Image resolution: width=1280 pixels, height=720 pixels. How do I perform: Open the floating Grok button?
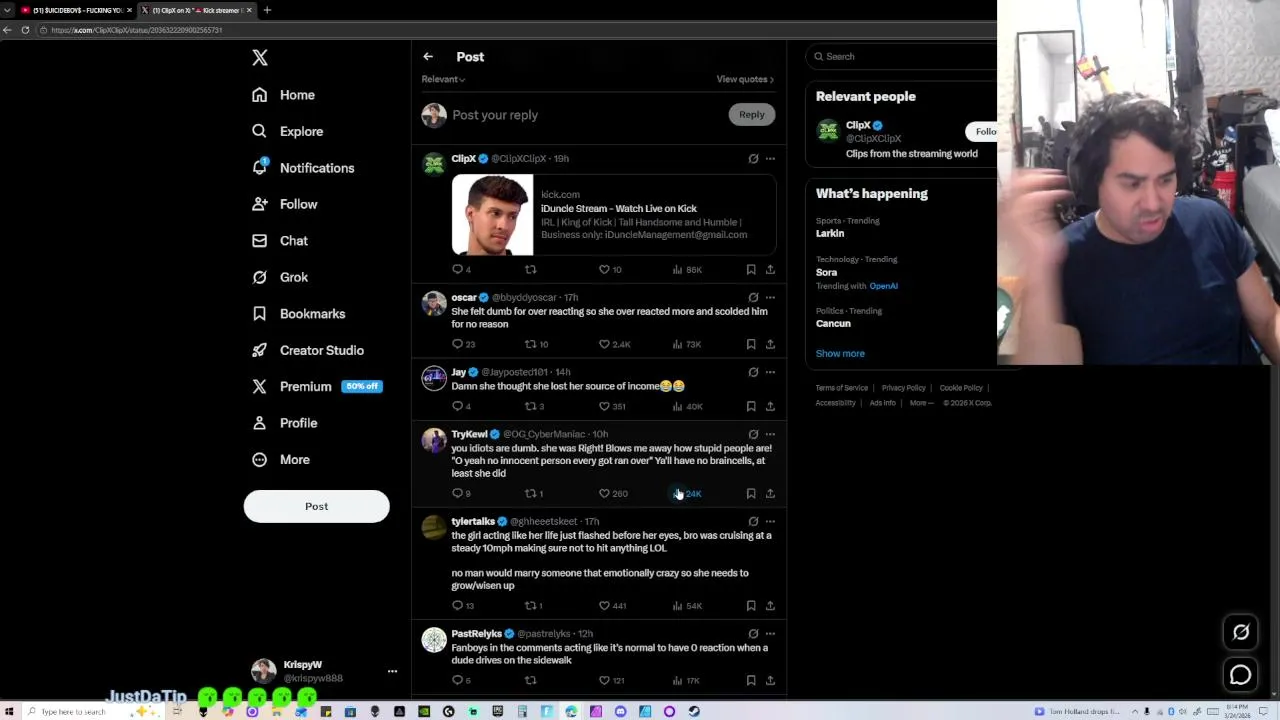[1241, 632]
